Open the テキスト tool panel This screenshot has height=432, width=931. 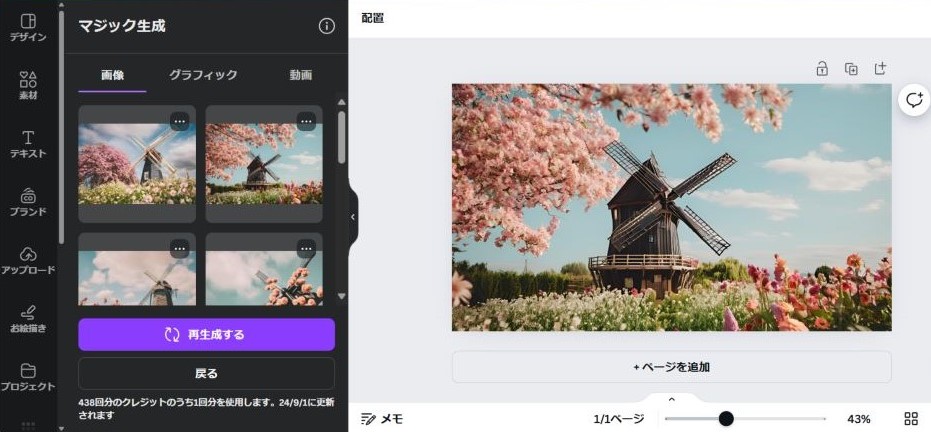28,144
